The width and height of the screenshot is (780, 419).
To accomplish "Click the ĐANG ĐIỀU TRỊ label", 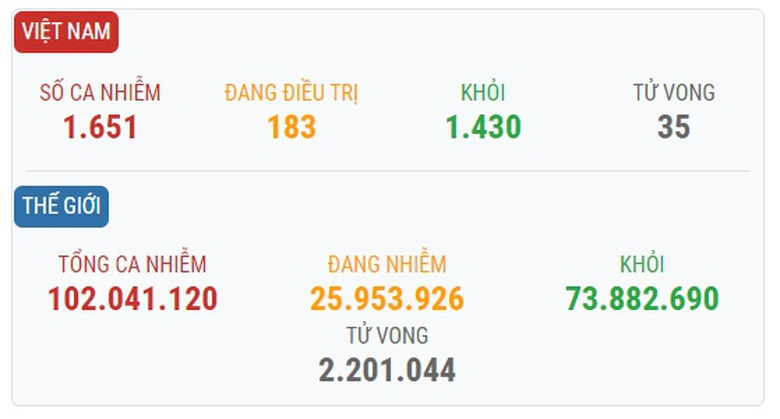I will coord(291,93).
